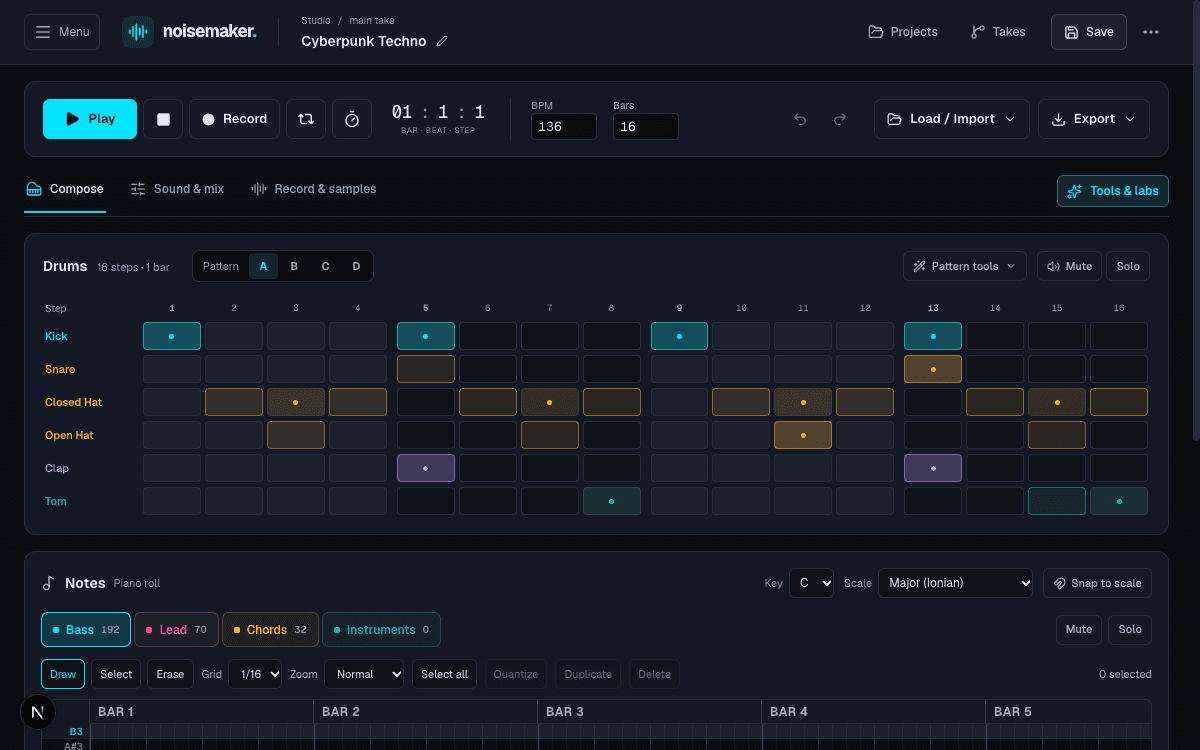The image size is (1200, 750).
Task: Select the Lead track with 70 notes
Action: tap(176, 630)
